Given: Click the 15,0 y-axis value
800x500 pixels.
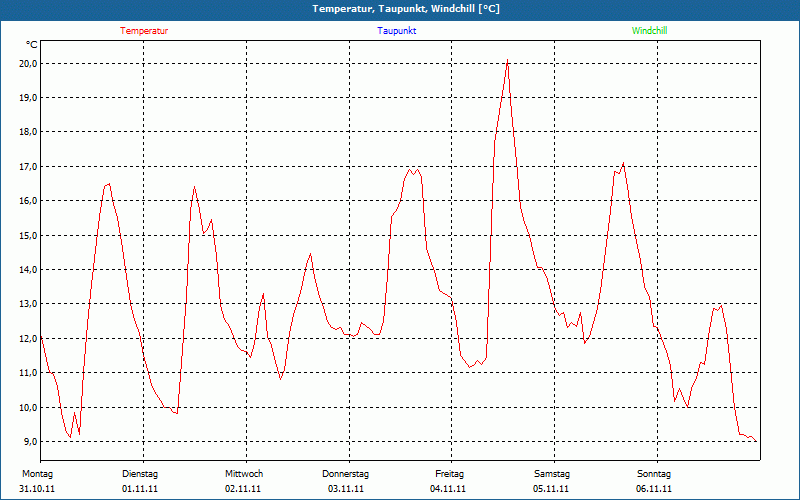Looking at the screenshot, I should click(x=28, y=236).
